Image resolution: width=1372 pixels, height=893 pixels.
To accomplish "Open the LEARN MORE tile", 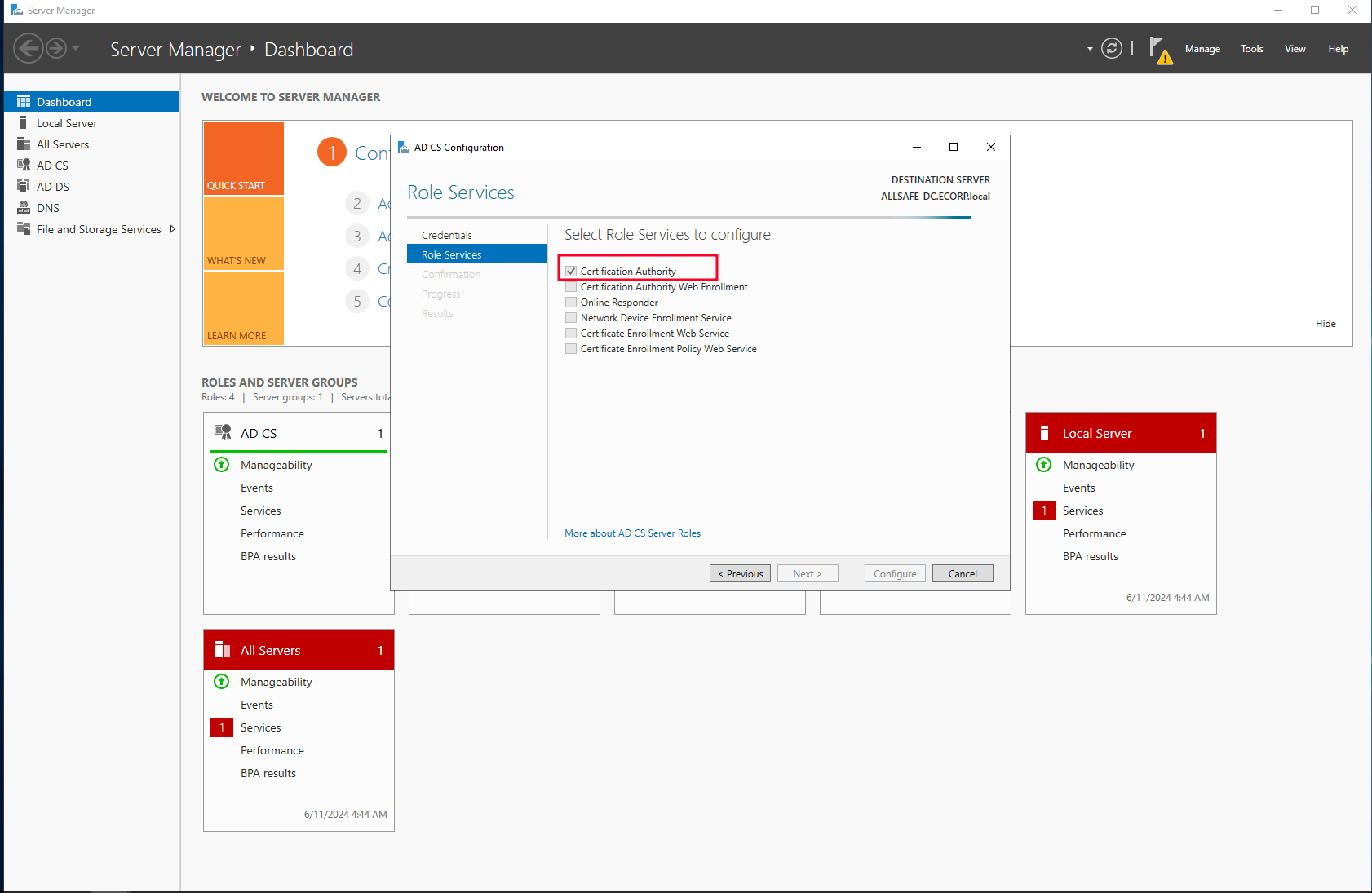I will click(244, 308).
